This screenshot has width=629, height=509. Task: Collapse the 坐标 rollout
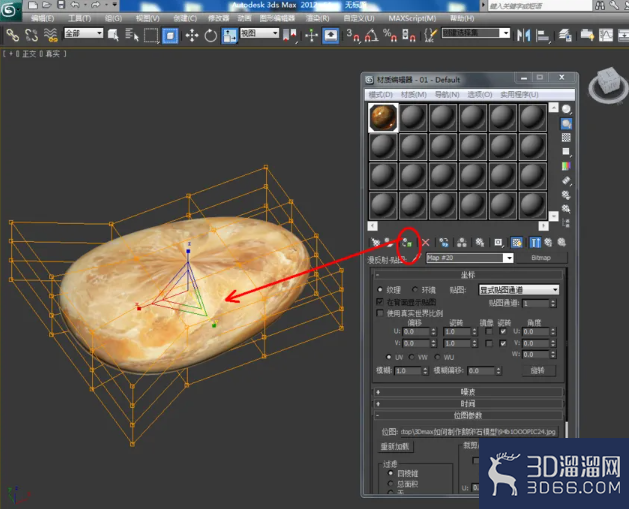[x=468, y=275]
